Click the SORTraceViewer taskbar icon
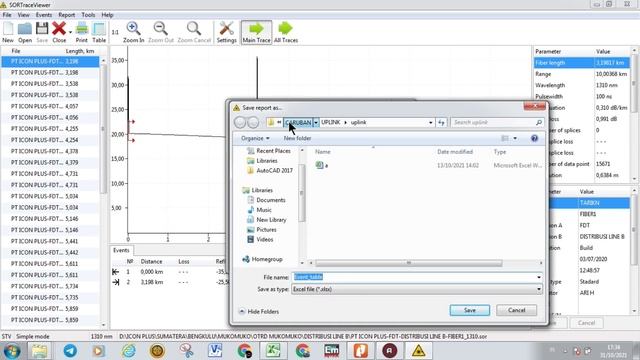This screenshot has width=640, height=360. point(418,351)
